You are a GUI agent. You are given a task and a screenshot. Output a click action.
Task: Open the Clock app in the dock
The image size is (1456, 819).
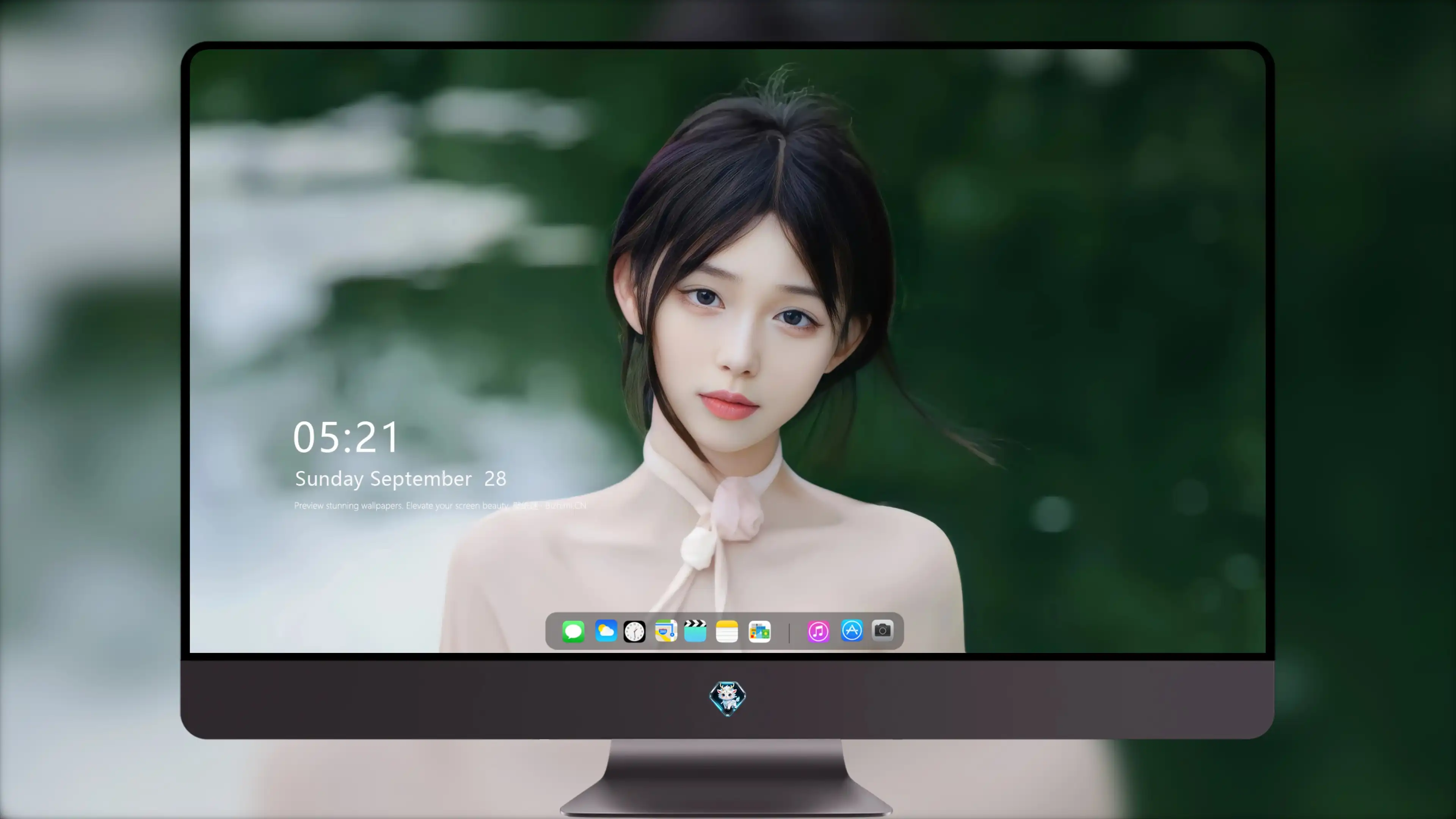click(634, 631)
